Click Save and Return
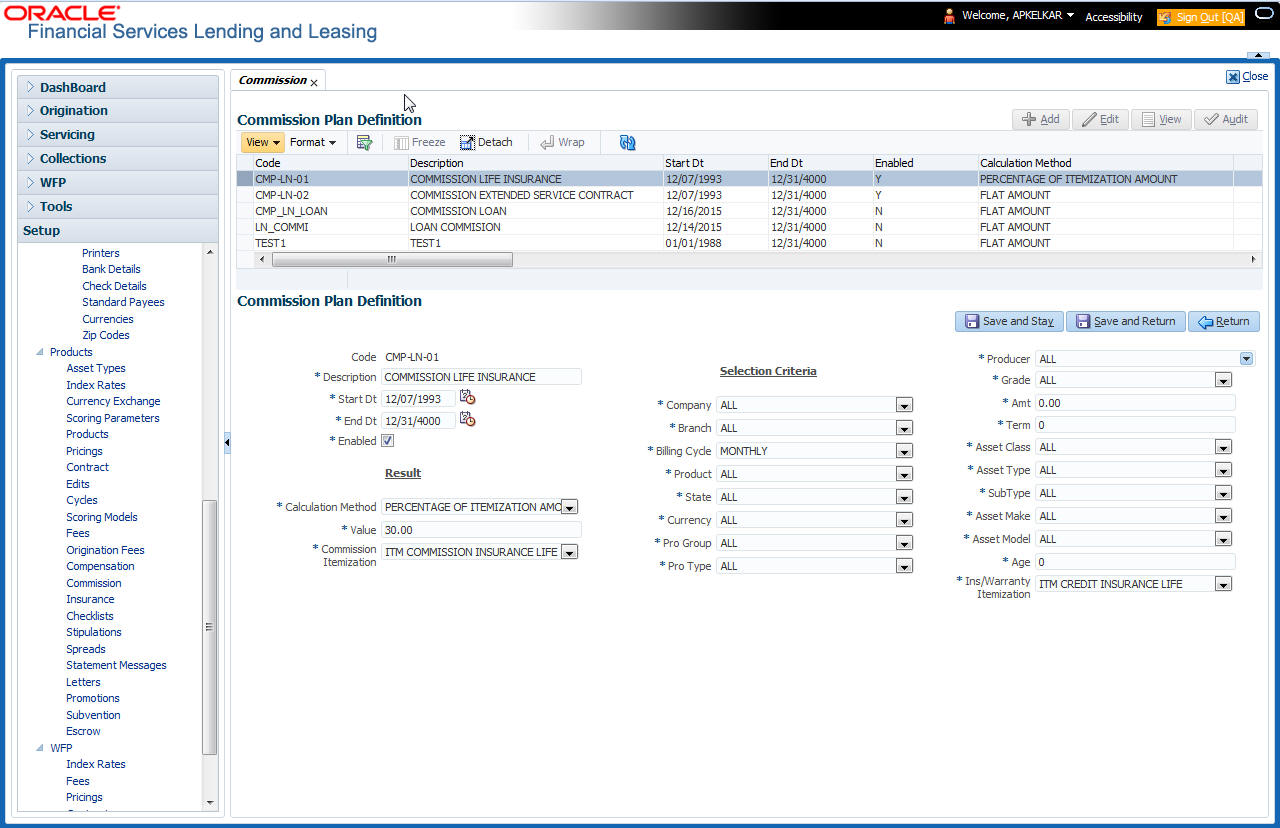Viewport: 1280px width, 828px height. click(1126, 321)
